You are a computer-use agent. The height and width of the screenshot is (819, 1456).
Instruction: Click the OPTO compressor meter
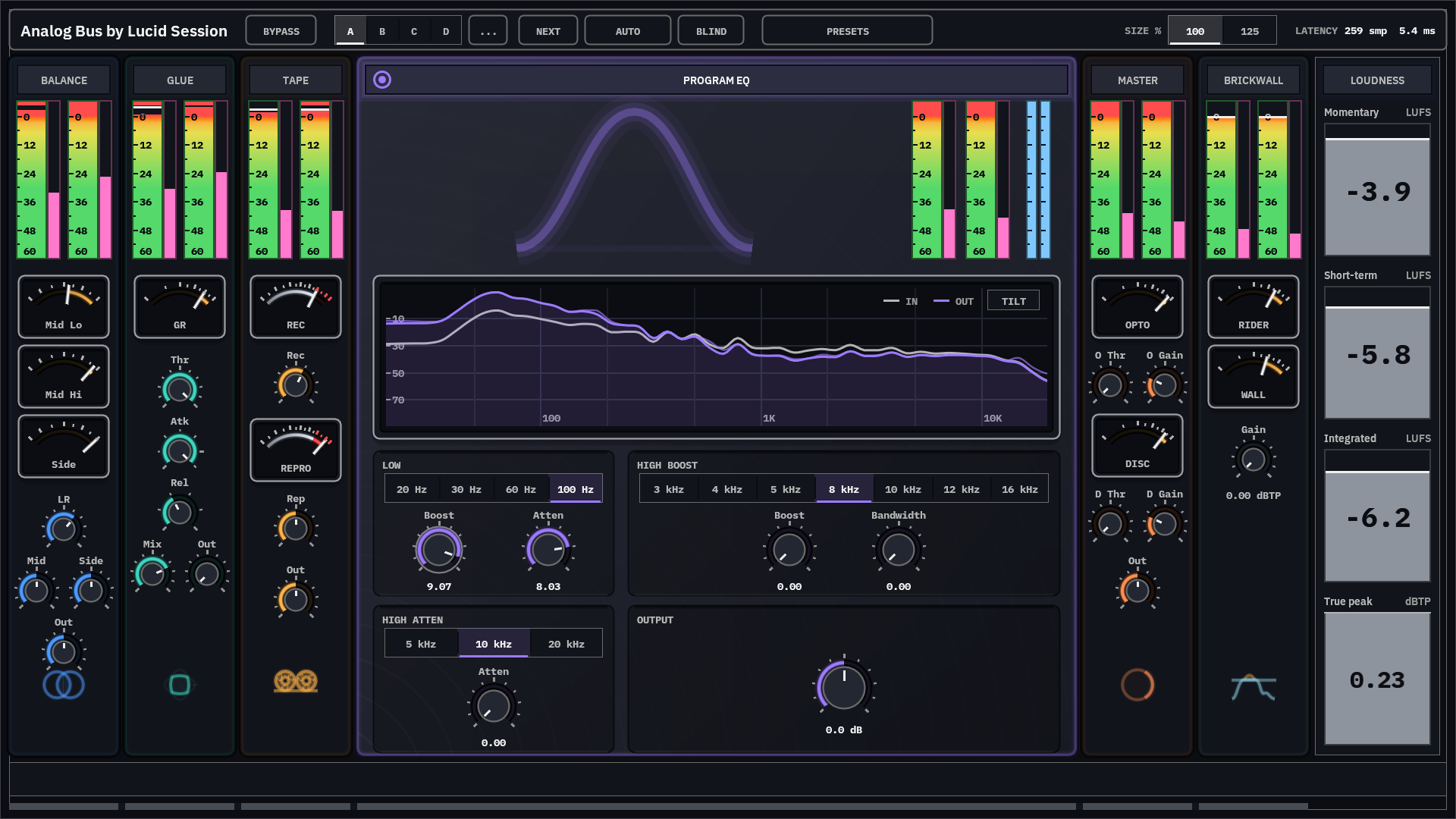(1137, 306)
